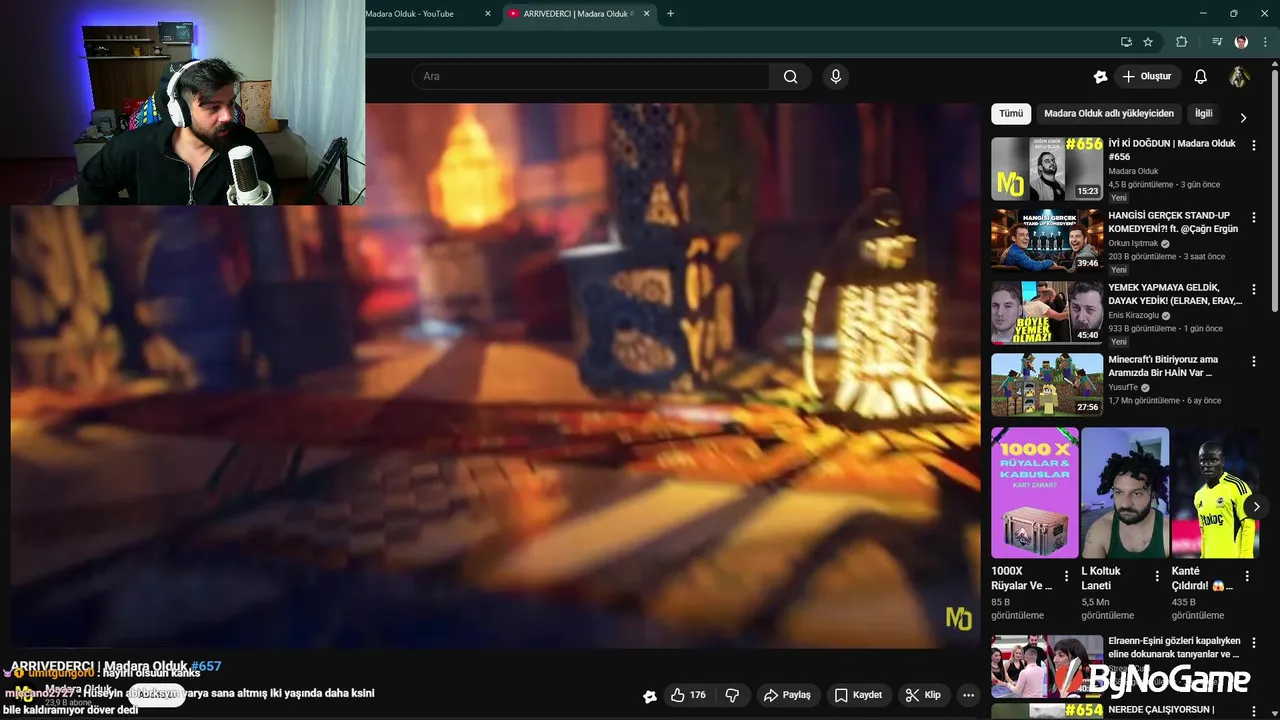Open Elraenn-Eşini gözleri kapalıyken video title

[x=1174, y=647]
